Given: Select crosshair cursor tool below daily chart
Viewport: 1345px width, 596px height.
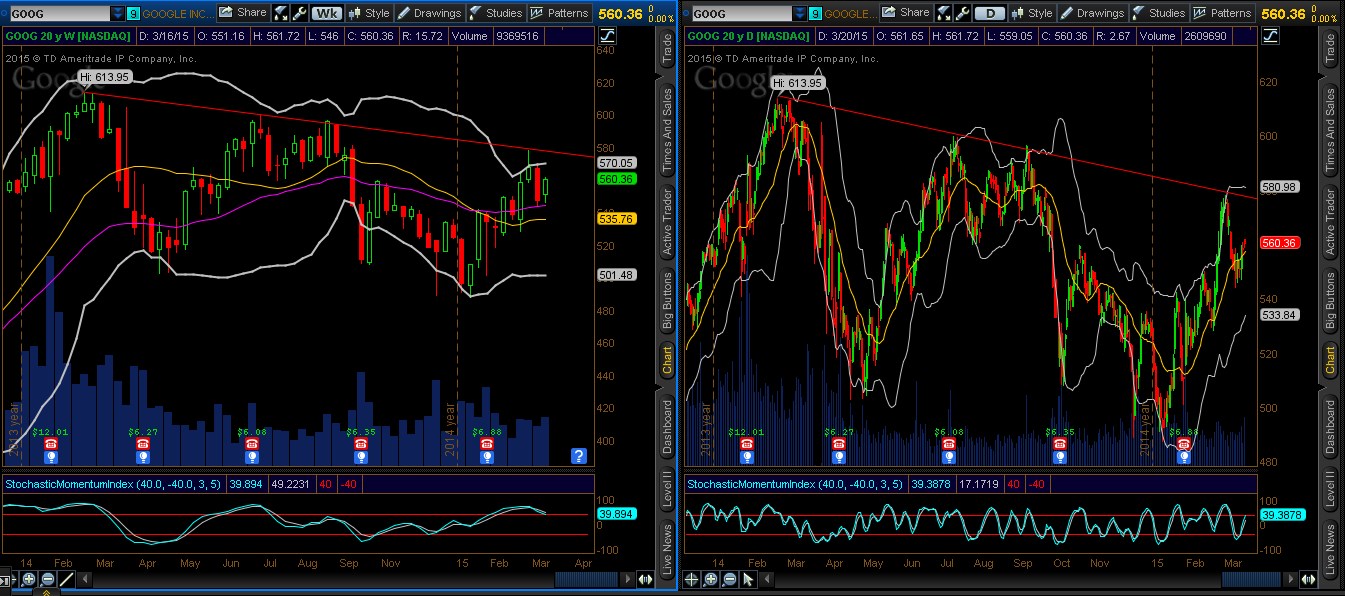Looking at the screenshot, I should (x=691, y=579).
